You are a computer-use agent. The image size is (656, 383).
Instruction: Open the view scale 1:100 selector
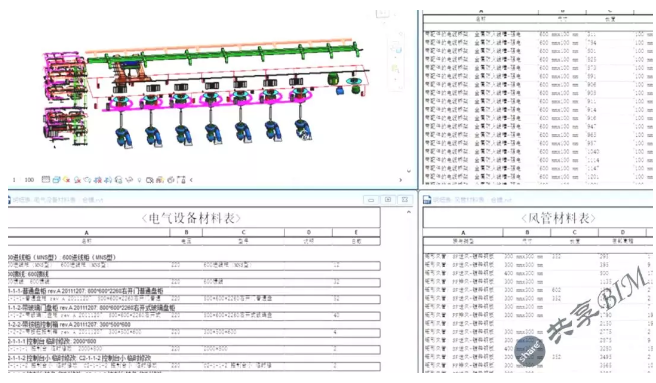pos(23,180)
